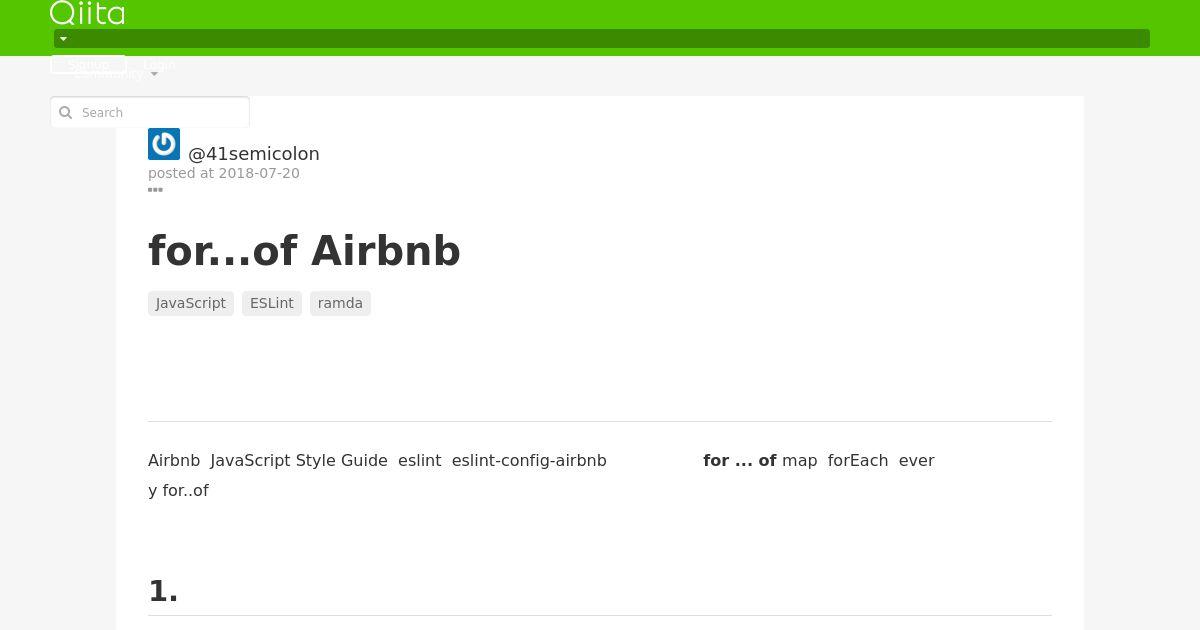Focus the Search input field
Screen dimensions: 1200x630
(x=150, y=112)
